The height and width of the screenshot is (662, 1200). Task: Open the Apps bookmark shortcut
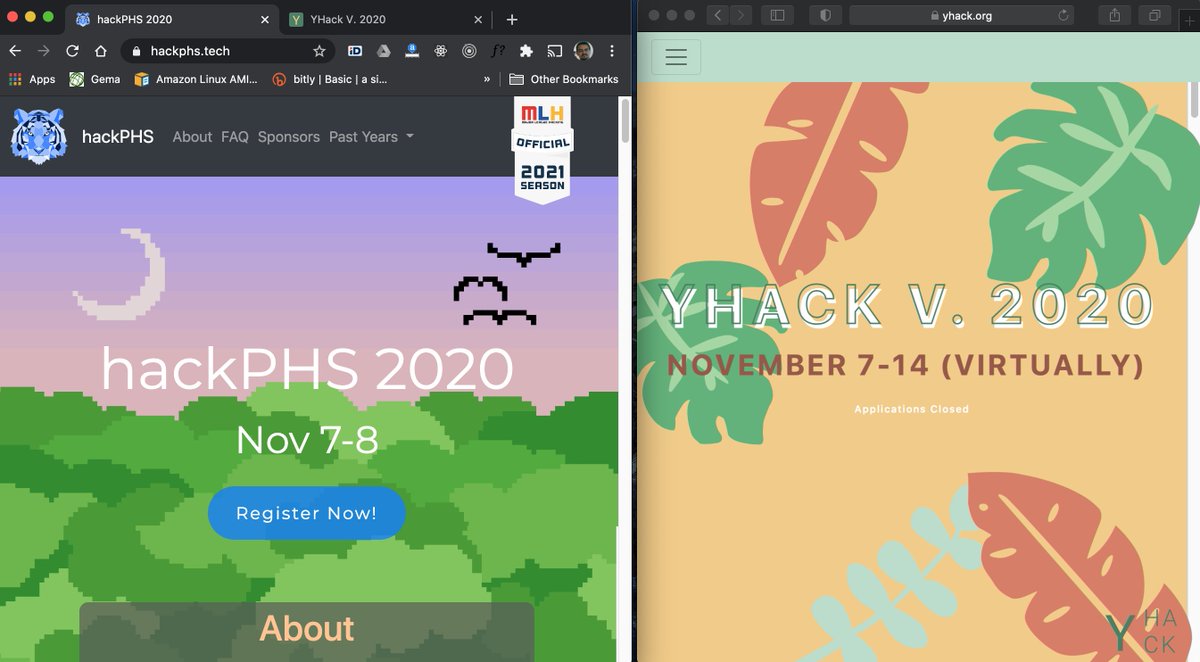(x=32, y=79)
